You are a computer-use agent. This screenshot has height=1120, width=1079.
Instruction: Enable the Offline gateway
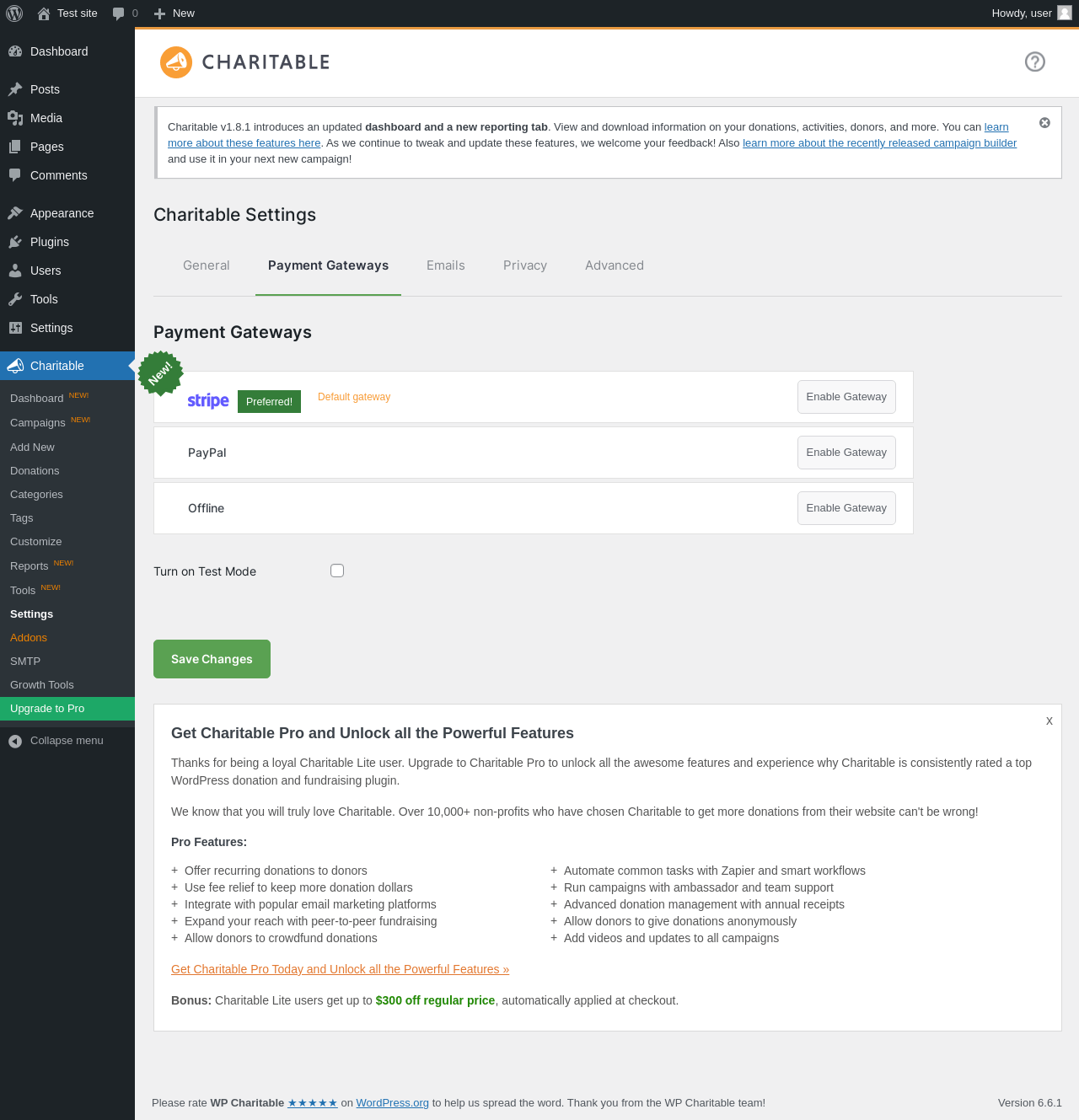(x=846, y=508)
